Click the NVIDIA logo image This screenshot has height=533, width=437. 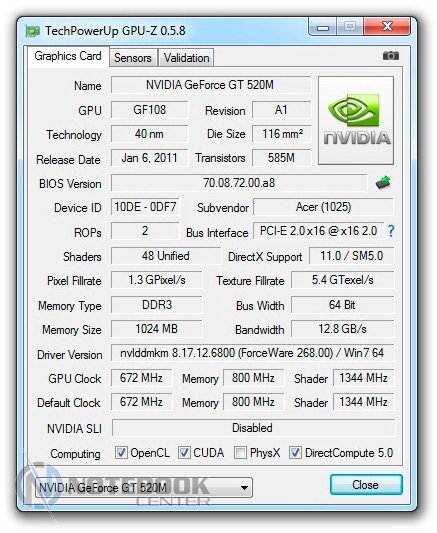pos(356,120)
